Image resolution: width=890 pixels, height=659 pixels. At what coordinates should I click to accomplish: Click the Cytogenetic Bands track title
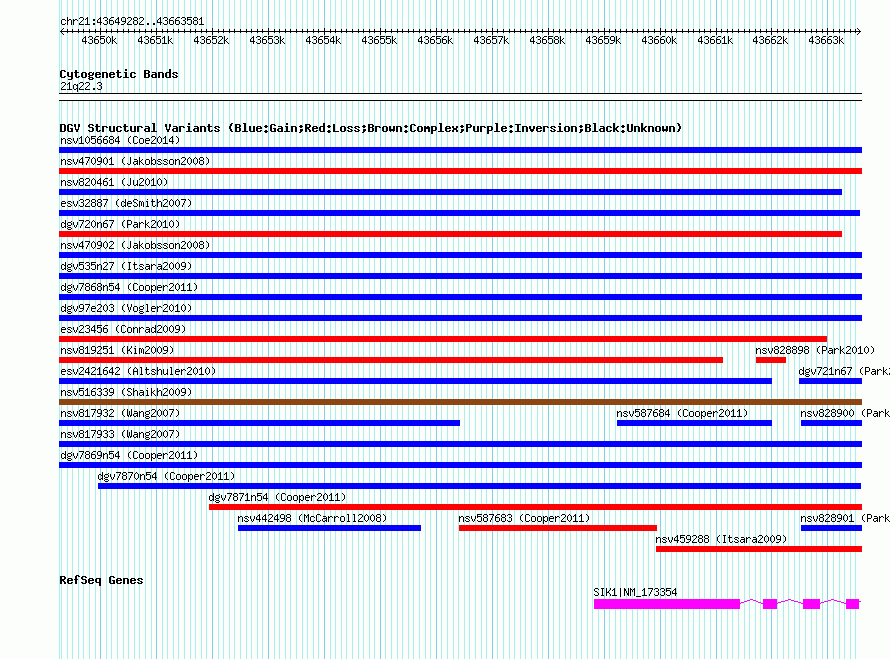[119, 74]
